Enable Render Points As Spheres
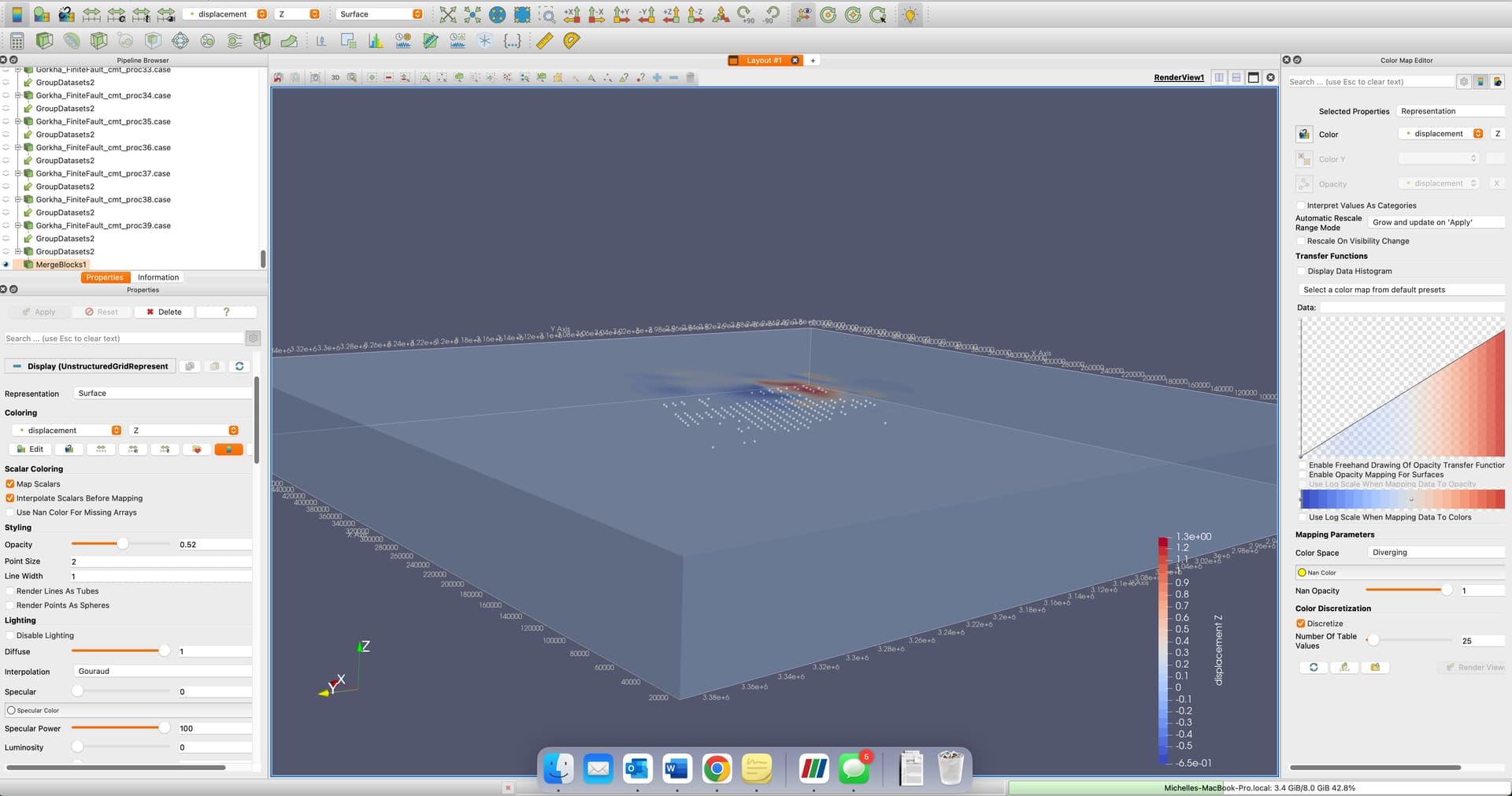 pos(10,605)
